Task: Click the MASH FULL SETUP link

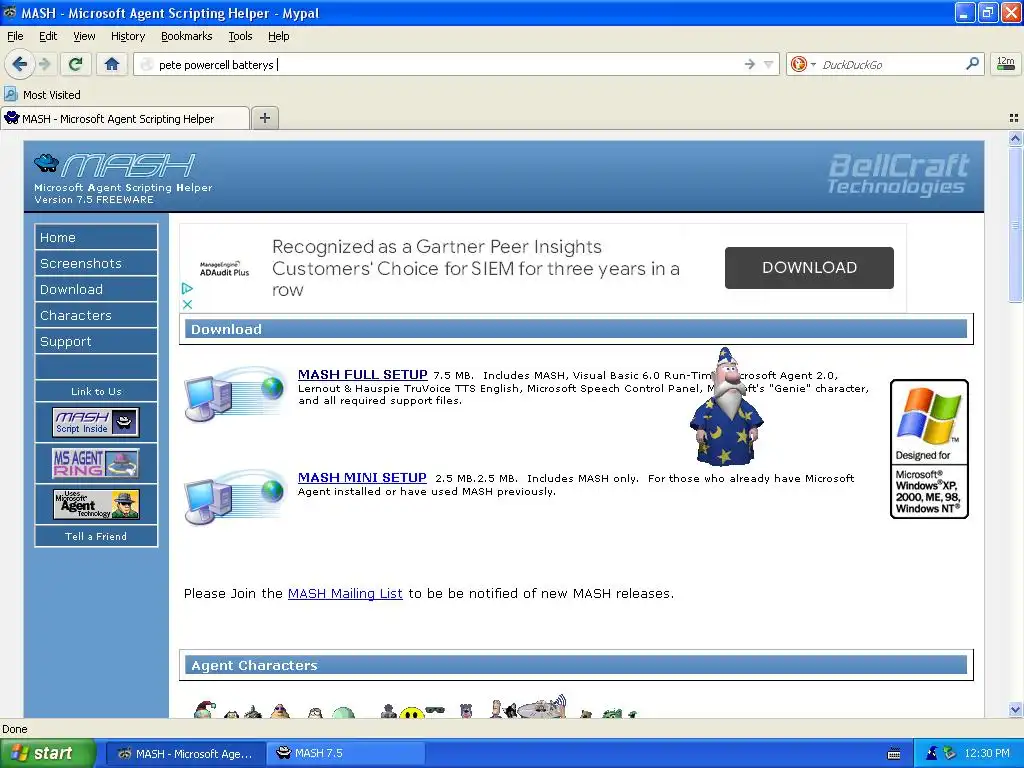Action: (362, 374)
